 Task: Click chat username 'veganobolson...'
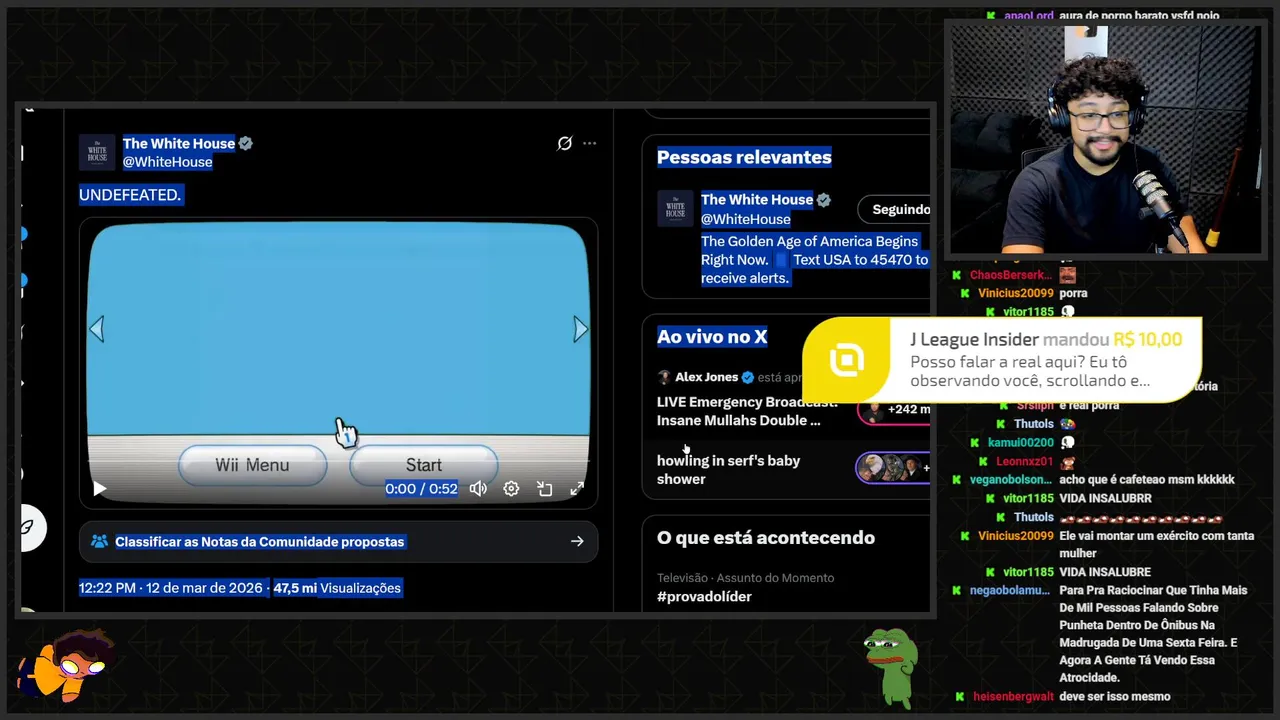pyautogui.click(x=1011, y=480)
